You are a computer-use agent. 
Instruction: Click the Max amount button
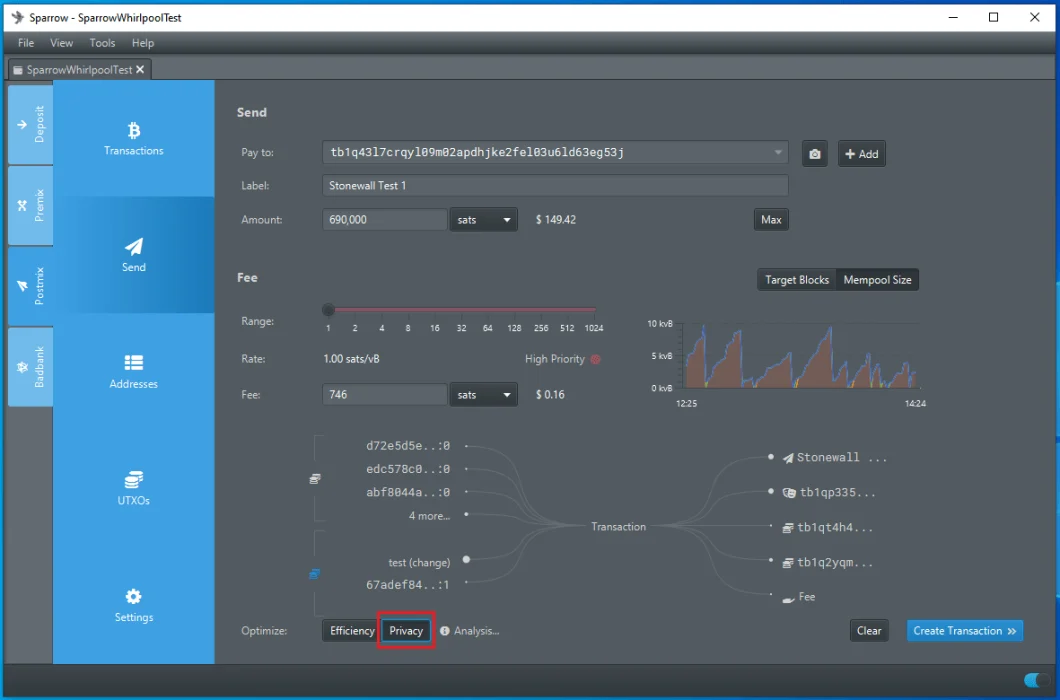771,220
